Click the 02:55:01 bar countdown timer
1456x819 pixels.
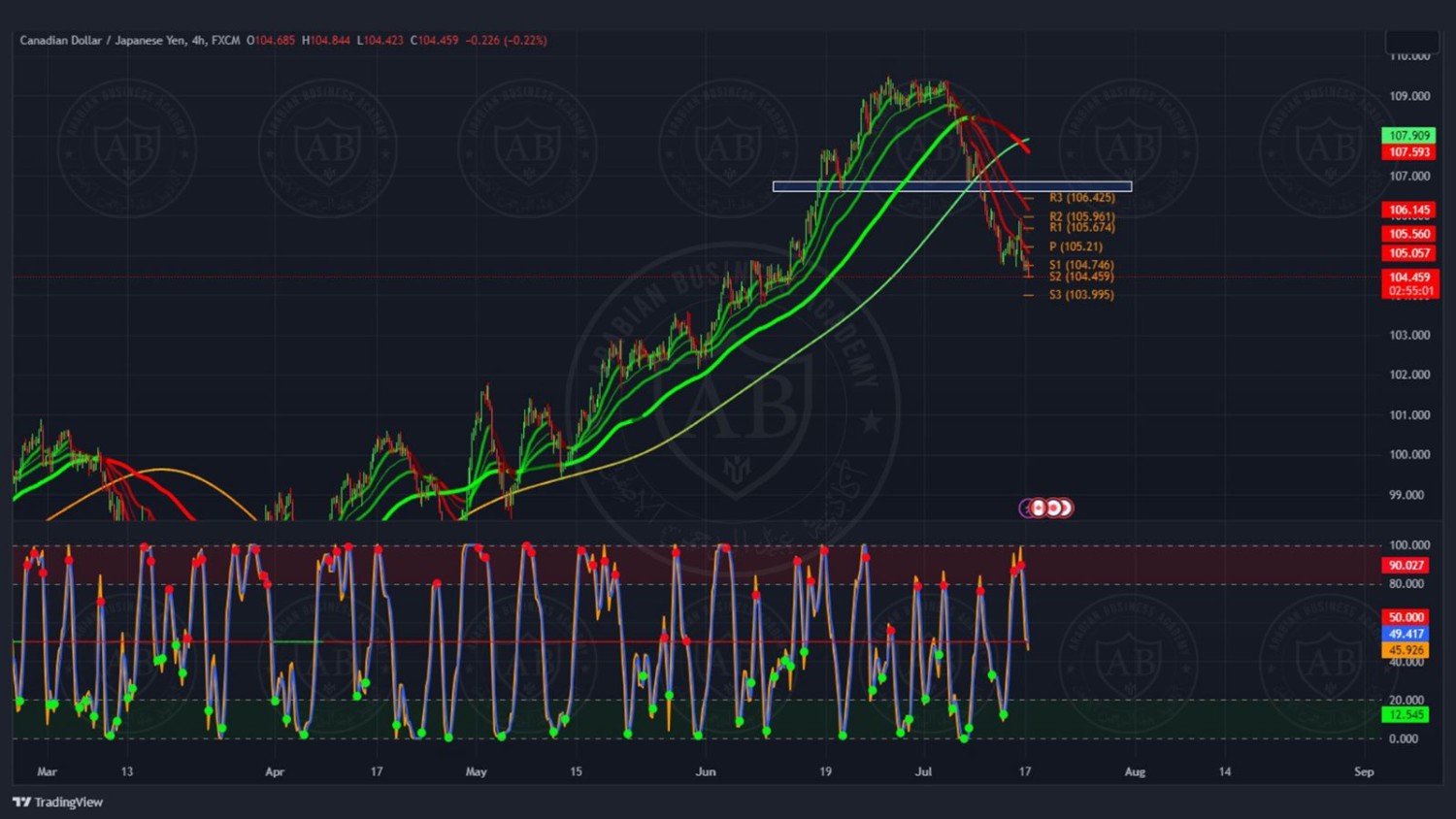pyautogui.click(x=1408, y=291)
